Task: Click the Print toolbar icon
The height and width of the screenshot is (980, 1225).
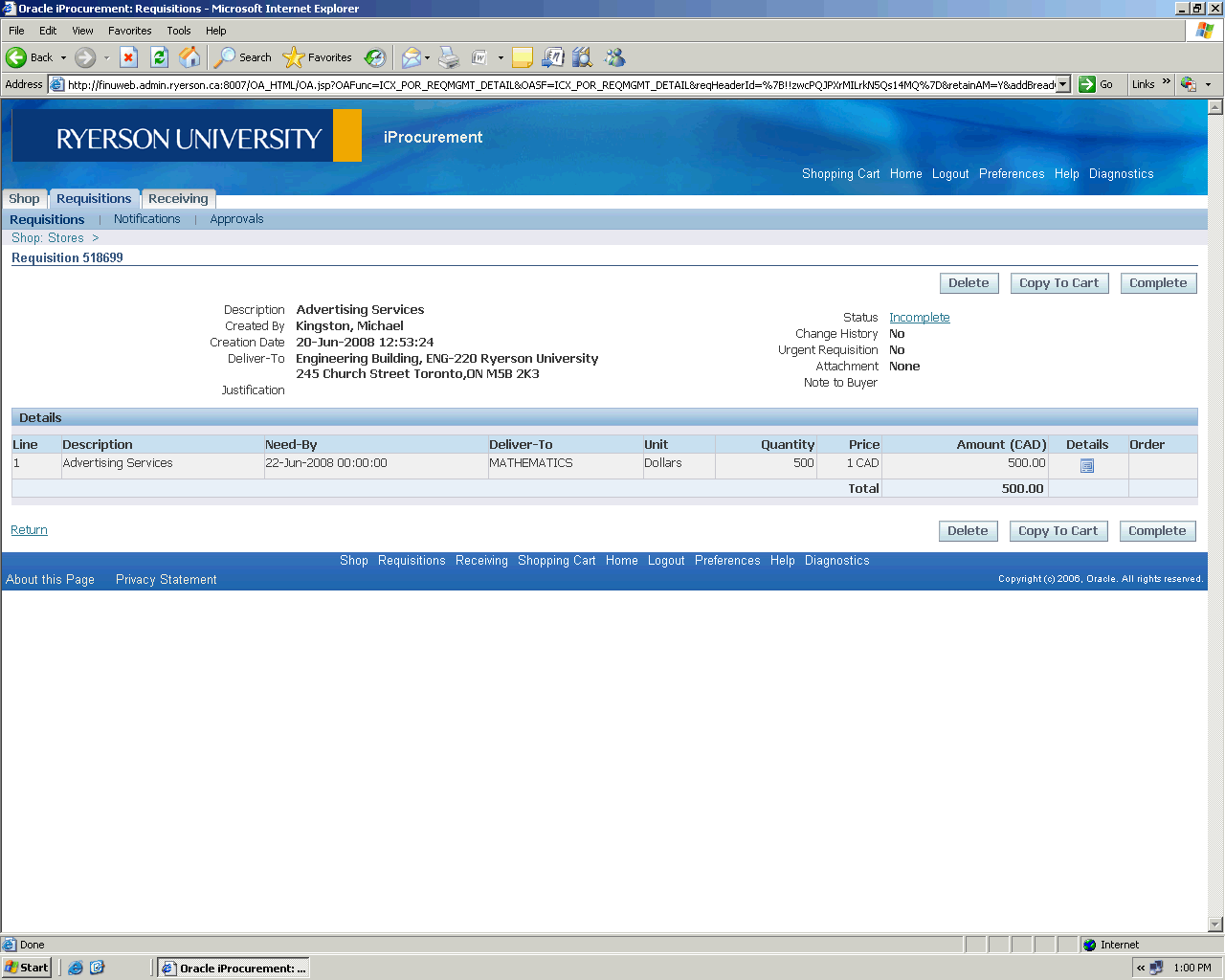Action: [449, 57]
